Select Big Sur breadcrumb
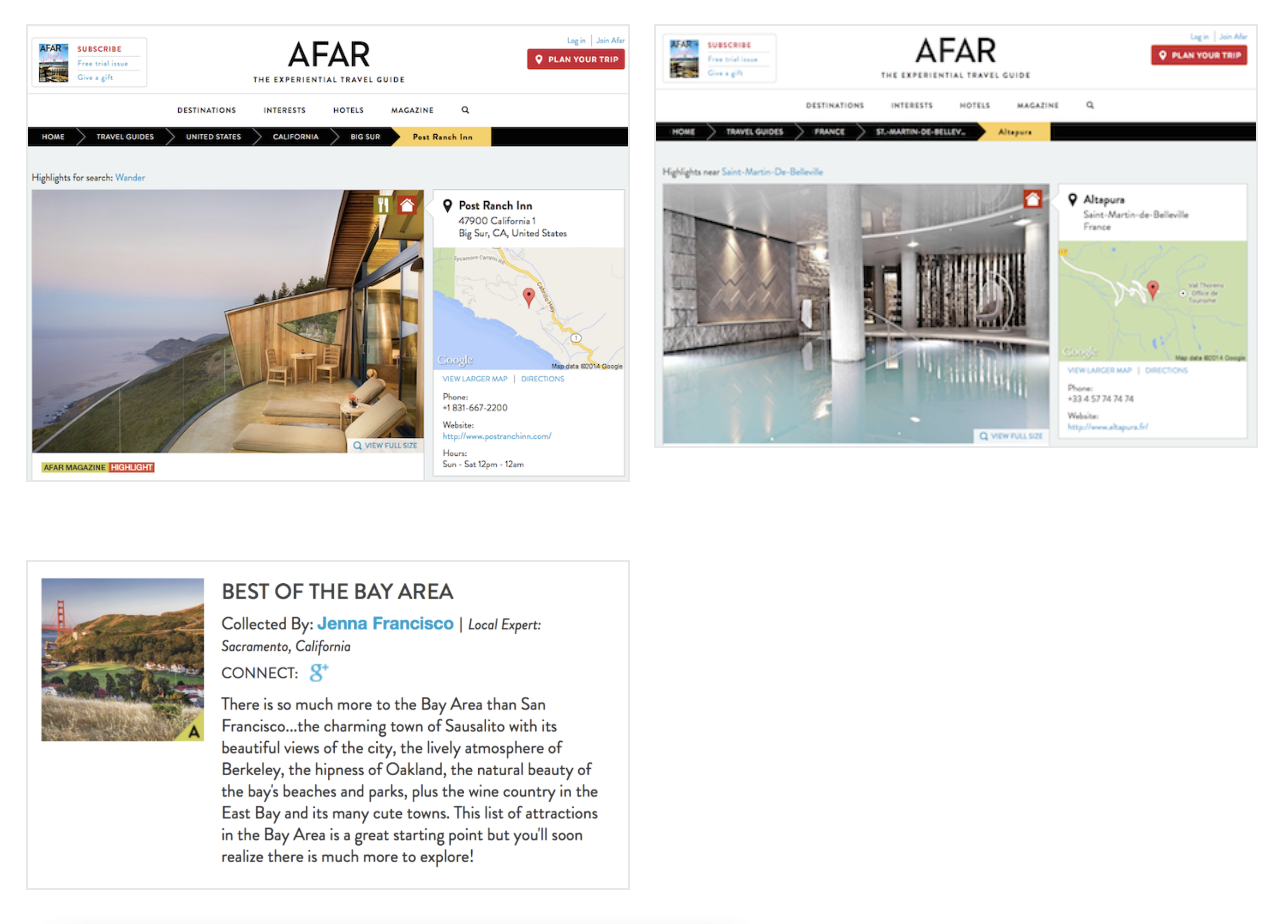The image size is (1286, 924). click(365, 137)
